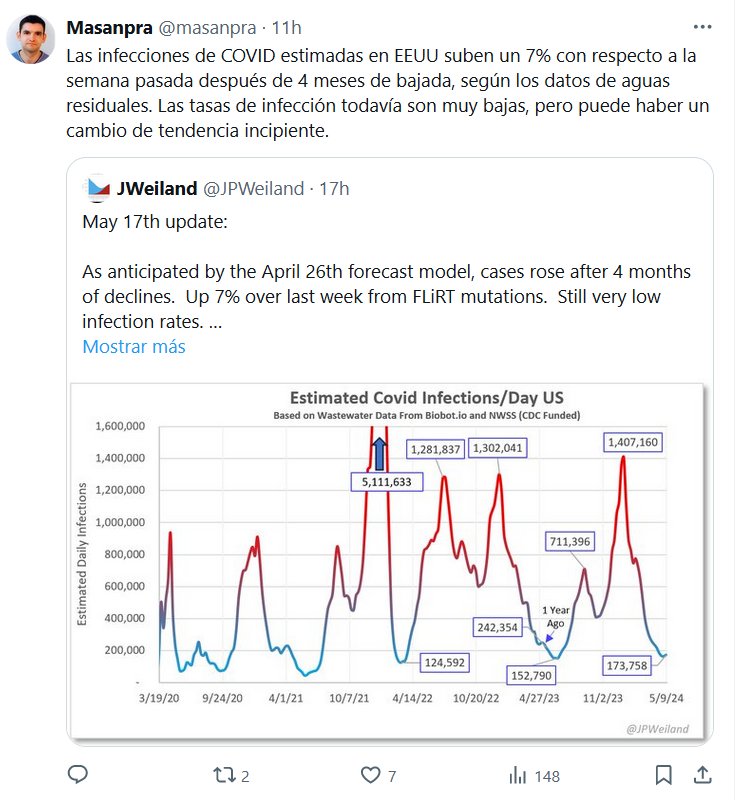Image resolution: width=738 pixels, height=800 pixels.
Task: View post analytics showing 148 views
Action: [x=519, y=775]
